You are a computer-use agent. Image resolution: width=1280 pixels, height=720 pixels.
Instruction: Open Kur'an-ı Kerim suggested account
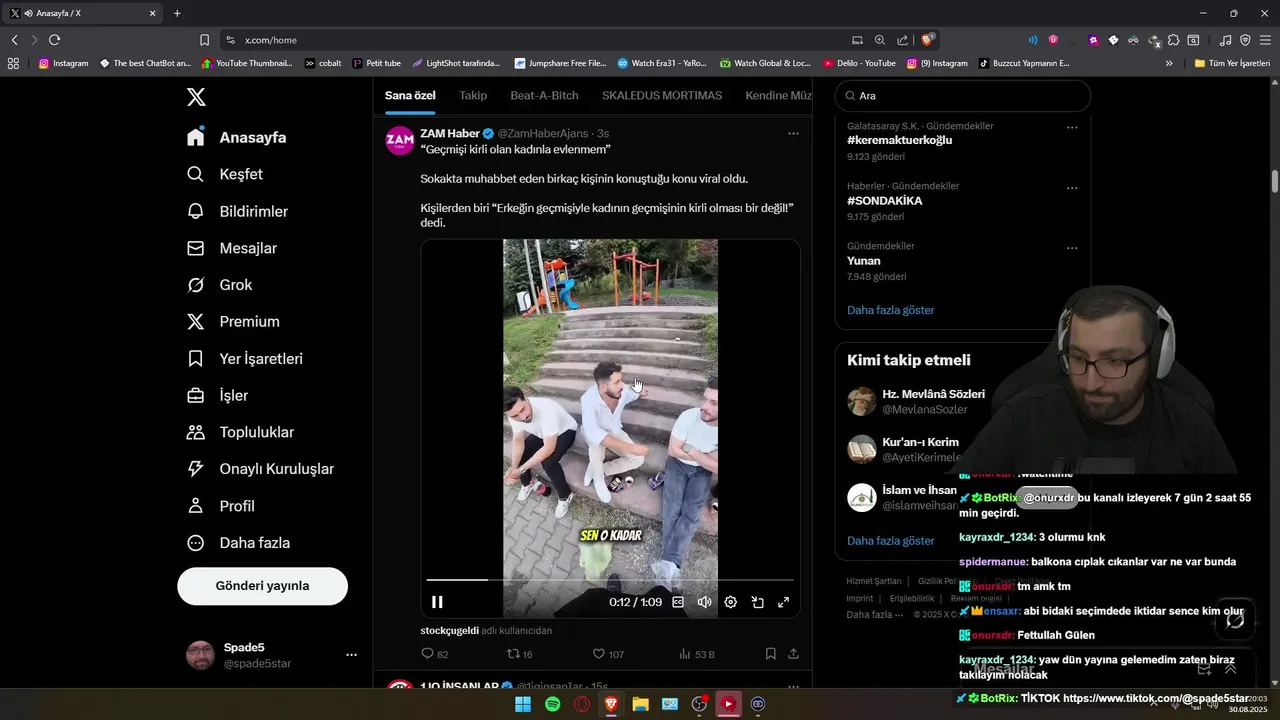pos(920,442)
